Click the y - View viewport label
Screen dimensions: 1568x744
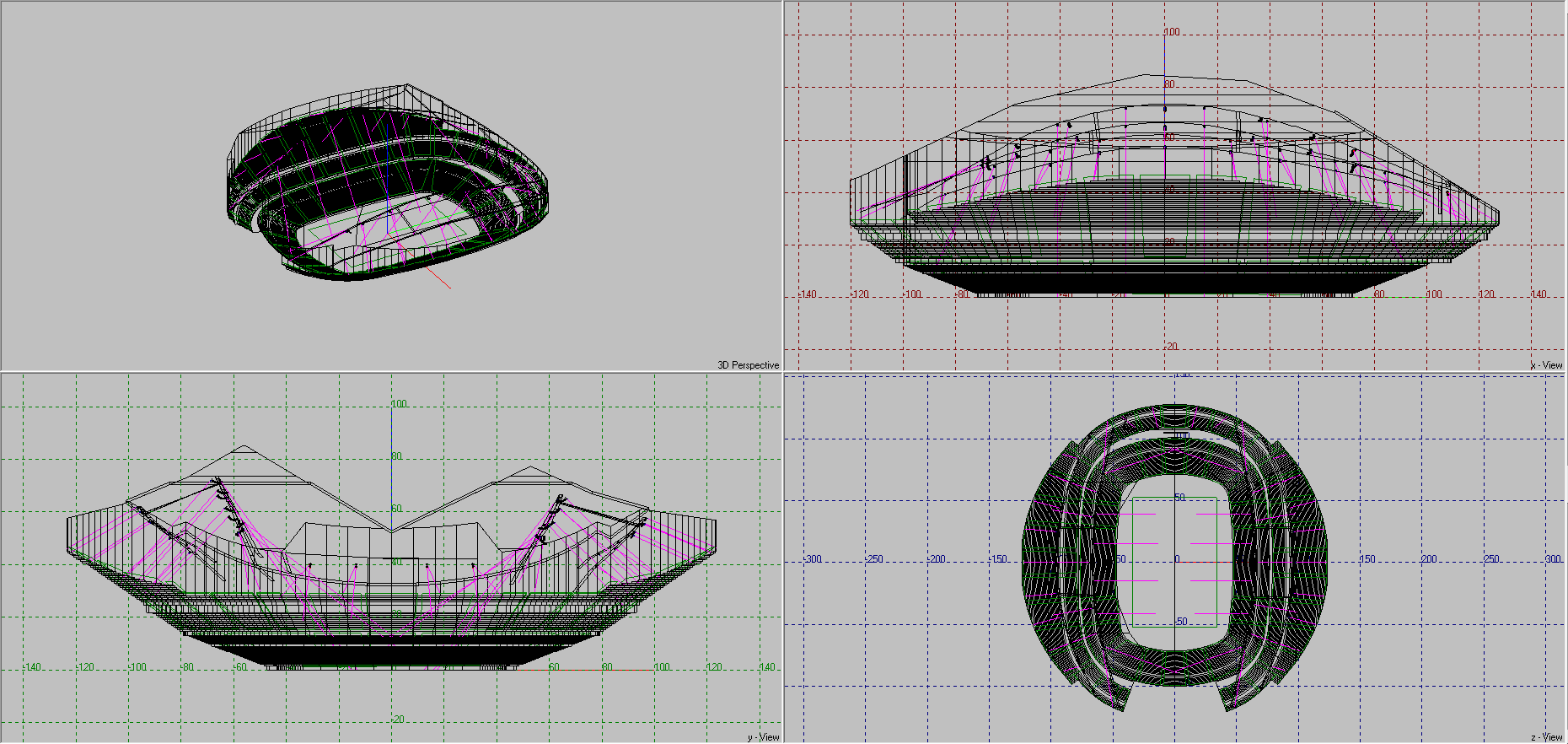763,737
